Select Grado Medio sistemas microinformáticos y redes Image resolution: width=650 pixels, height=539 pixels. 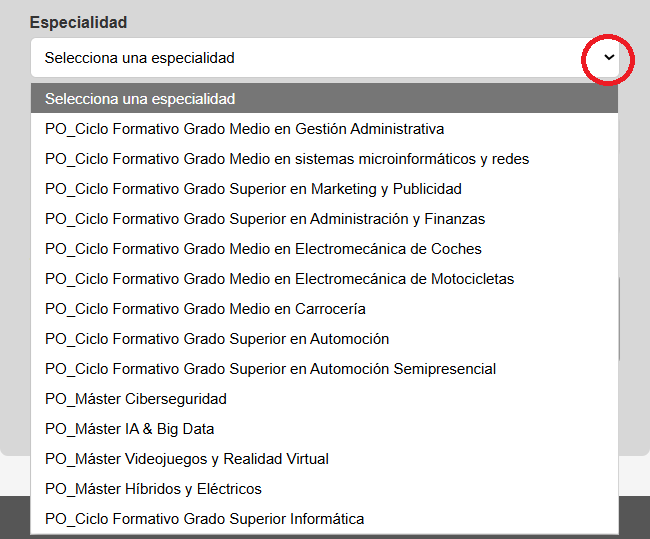tap(287, 159)
